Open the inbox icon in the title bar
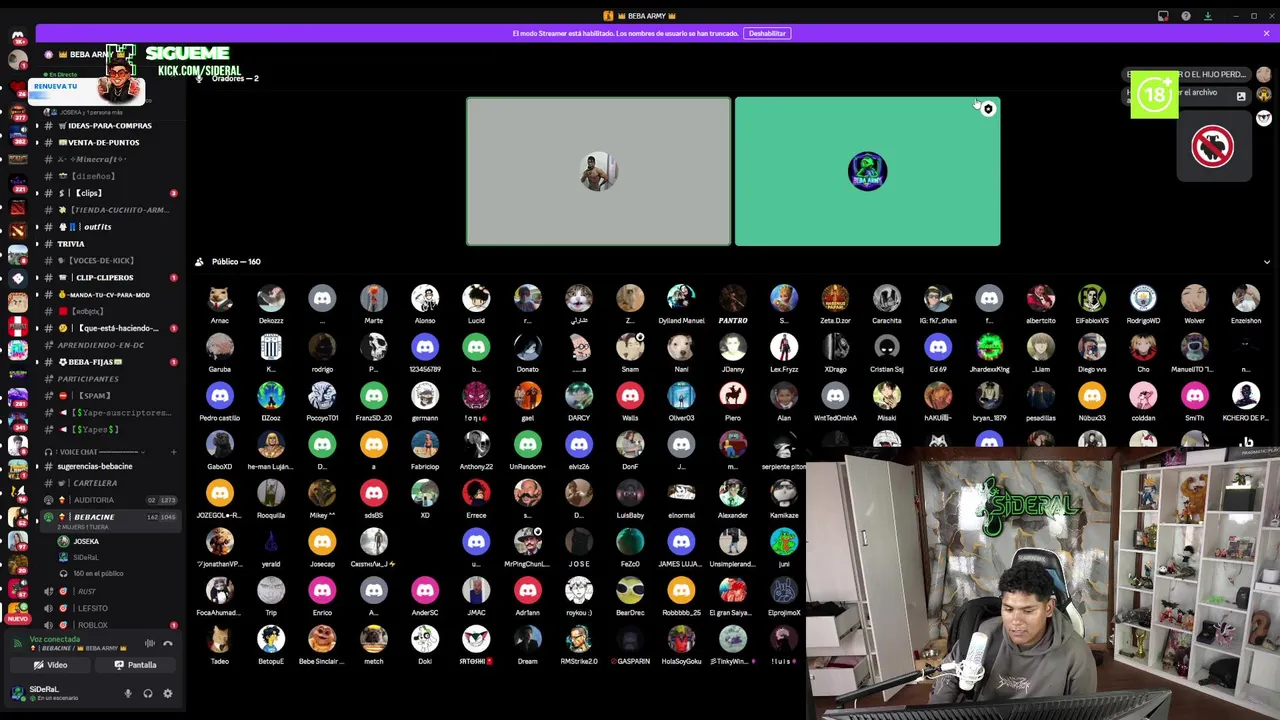 coord(1163,16)
